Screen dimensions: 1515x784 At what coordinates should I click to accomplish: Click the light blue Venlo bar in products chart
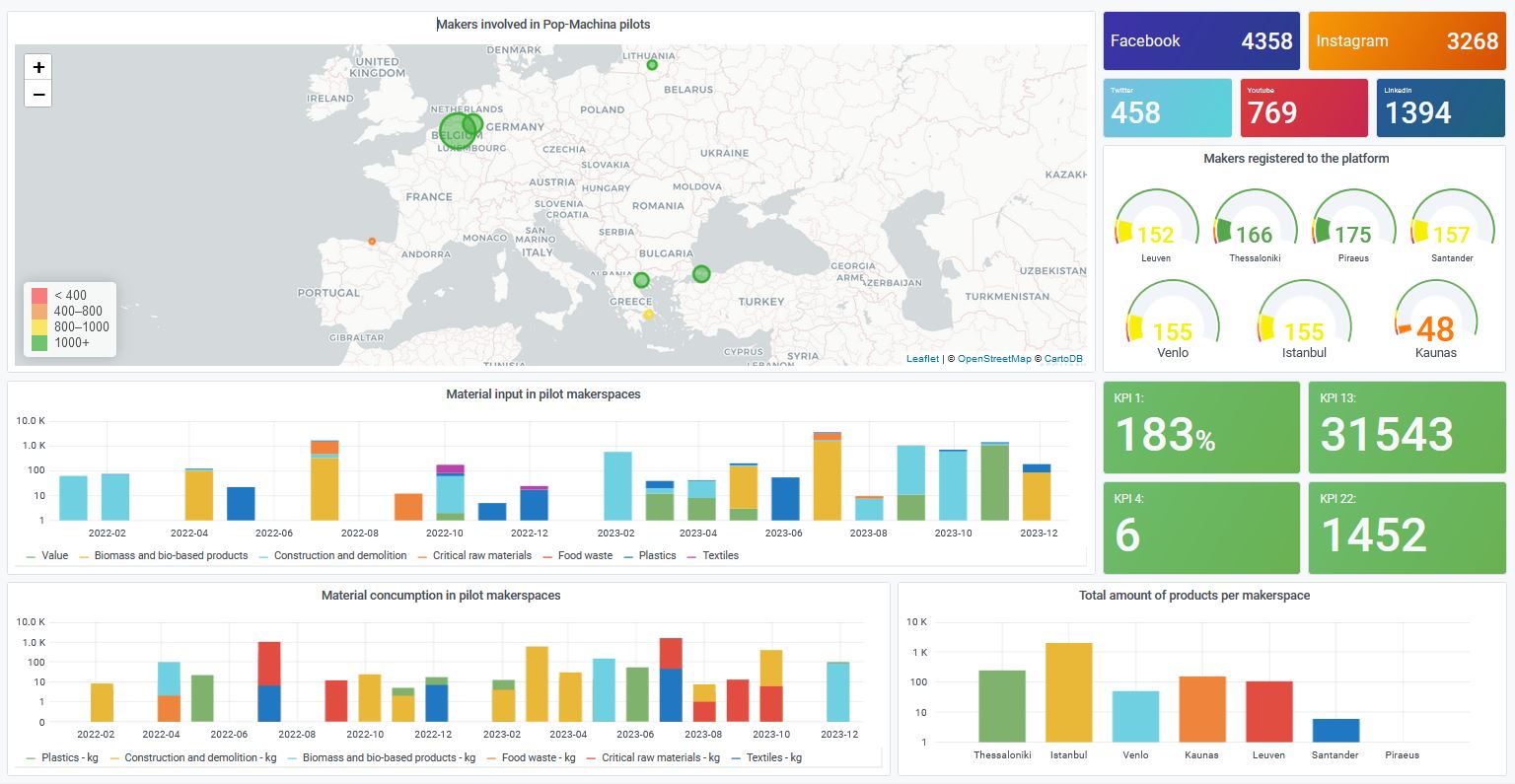[x=1135, y=717]
